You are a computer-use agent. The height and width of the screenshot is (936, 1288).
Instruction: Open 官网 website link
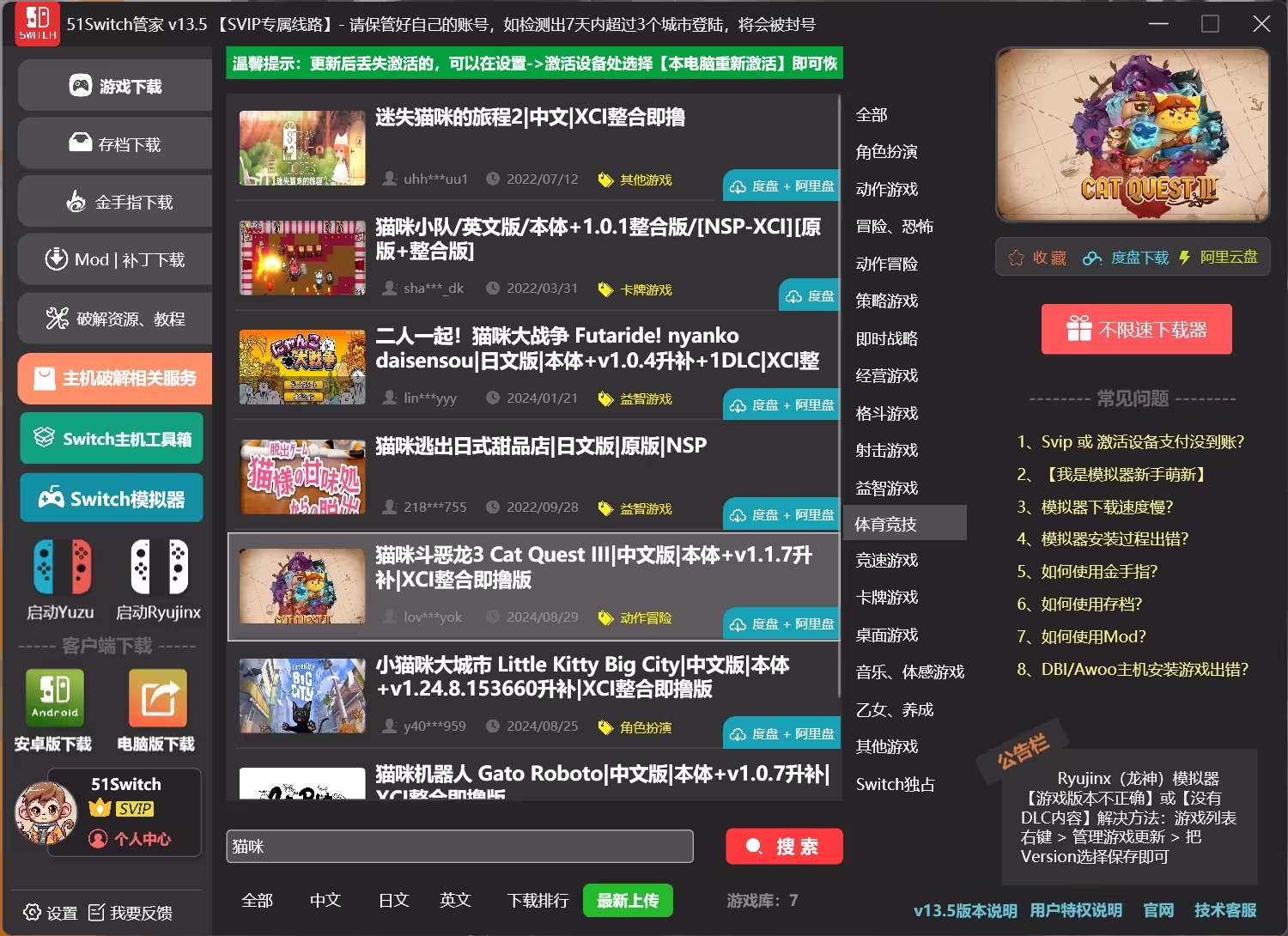click(1158, 910)
